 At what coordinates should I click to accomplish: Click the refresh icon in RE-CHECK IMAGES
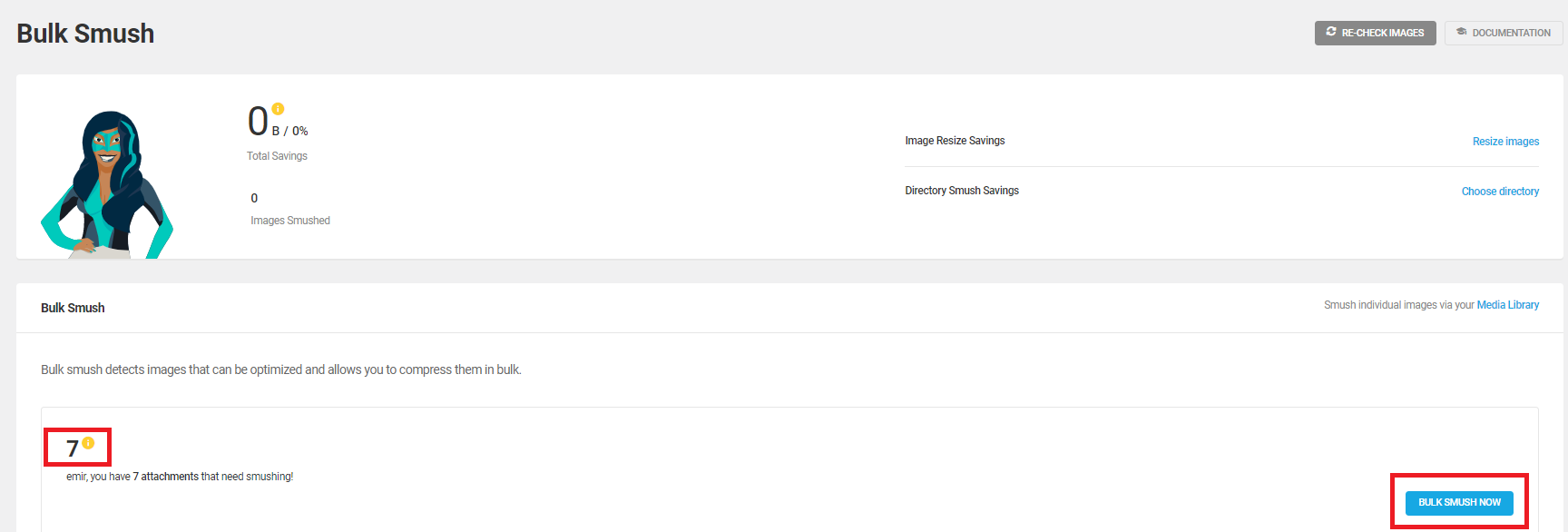point(1331,32)
